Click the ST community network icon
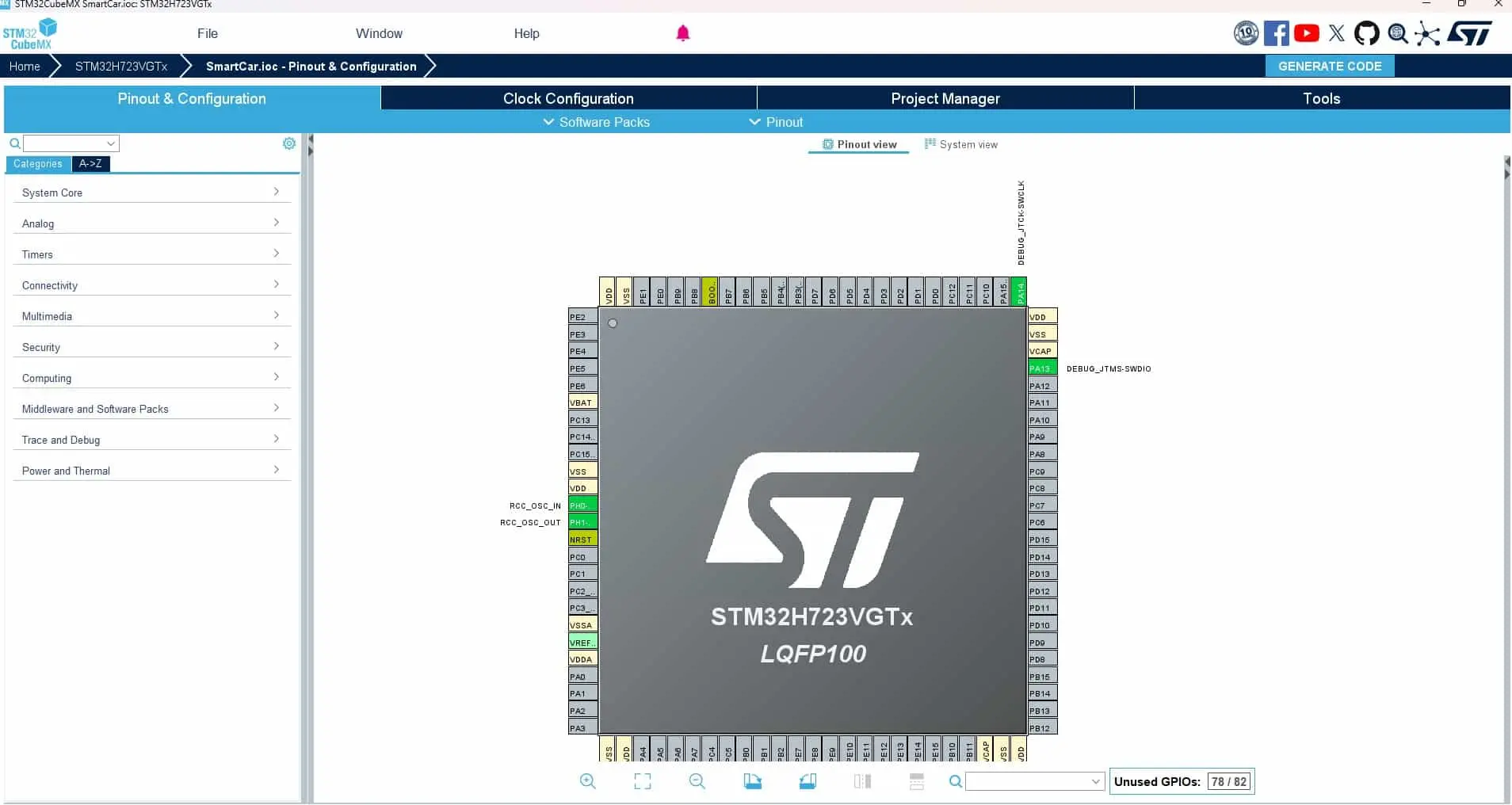 (1427, 33)
